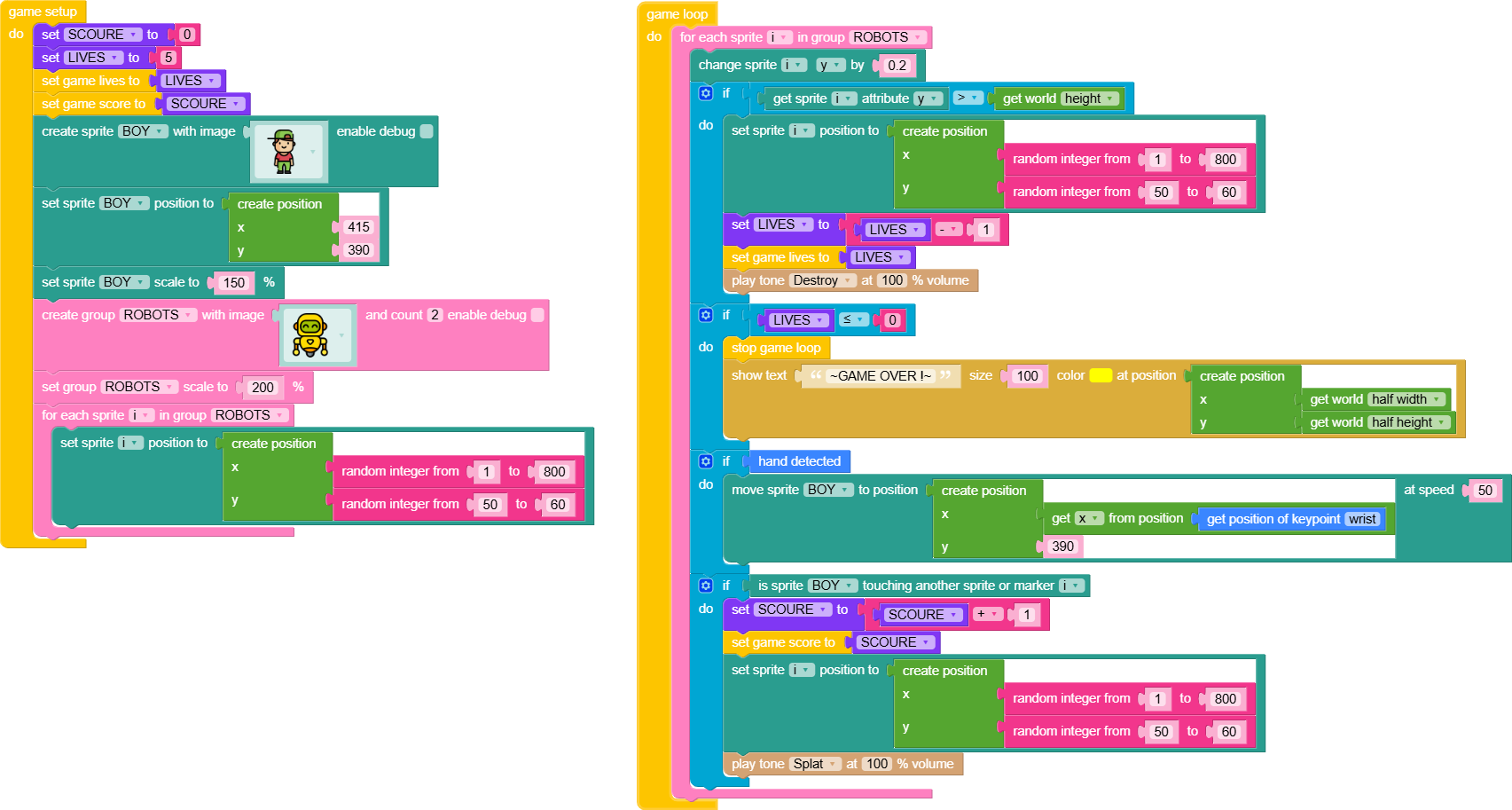Image resolution: width=1512 pixels, height=810 pixels.
Task: Open the greater-than comparison operator dropdown
Action: coord(967,98)
